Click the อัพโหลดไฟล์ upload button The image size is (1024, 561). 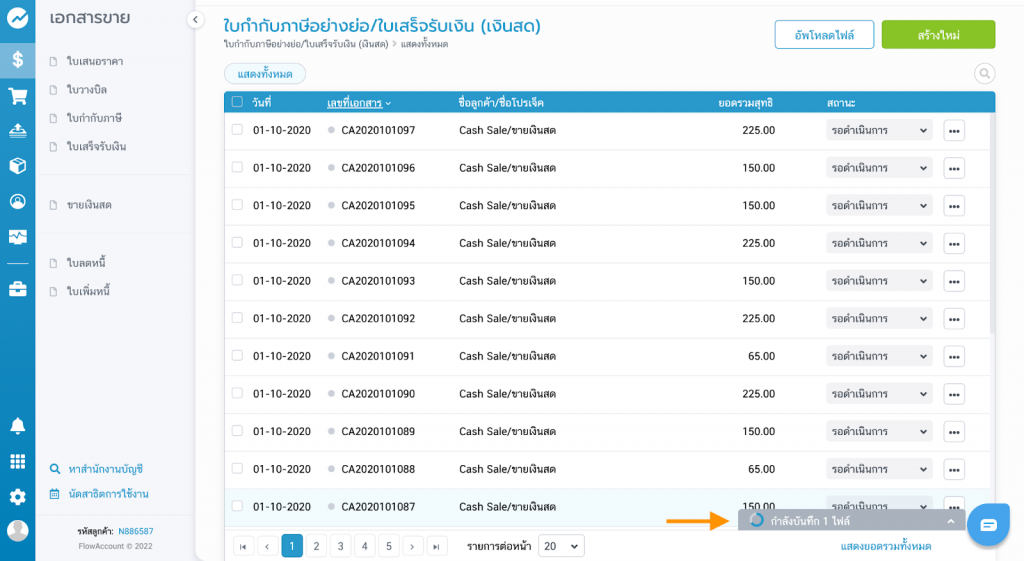[824, 35]
